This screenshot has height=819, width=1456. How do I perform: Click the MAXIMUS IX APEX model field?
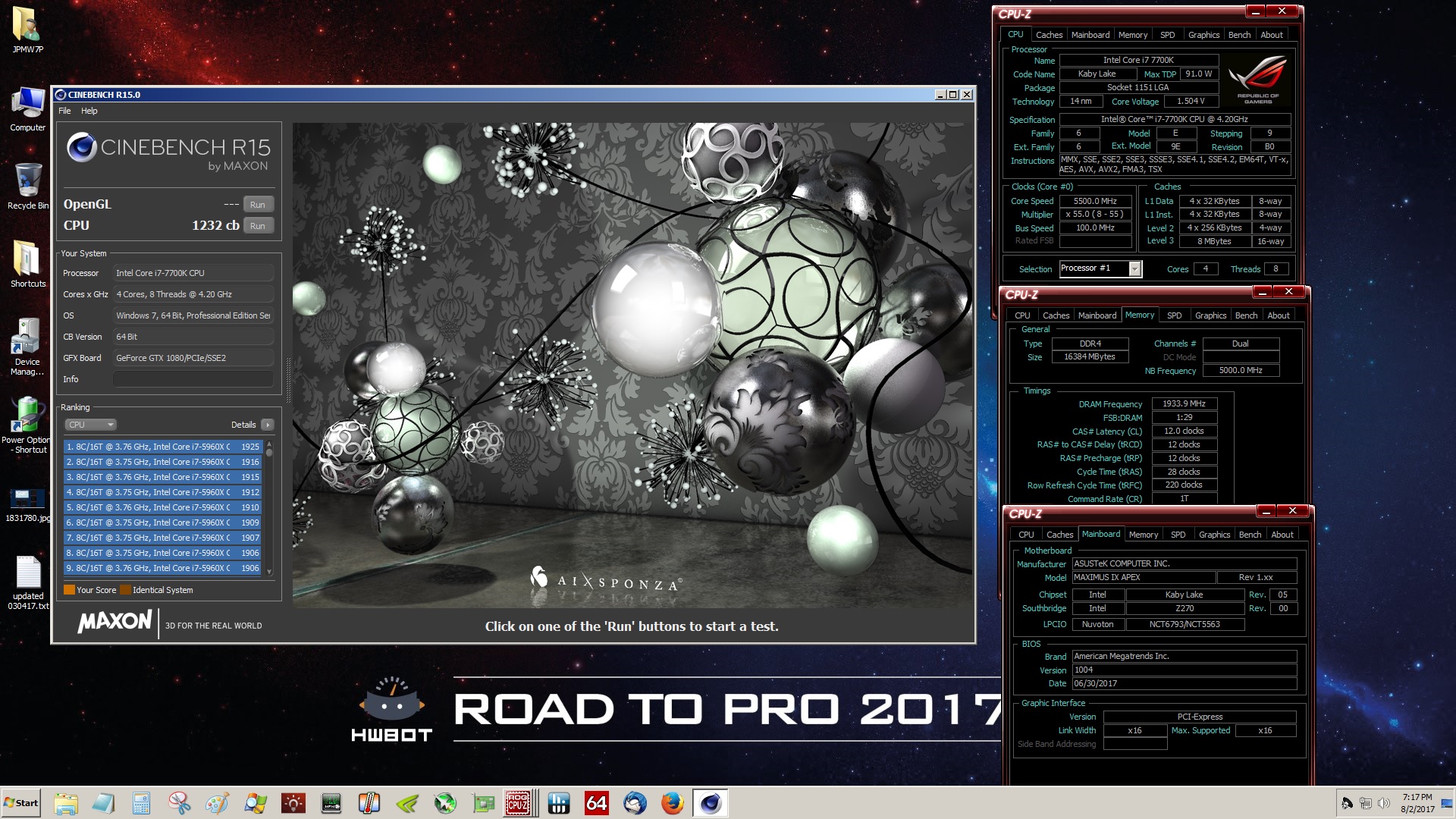(1143, 578)
